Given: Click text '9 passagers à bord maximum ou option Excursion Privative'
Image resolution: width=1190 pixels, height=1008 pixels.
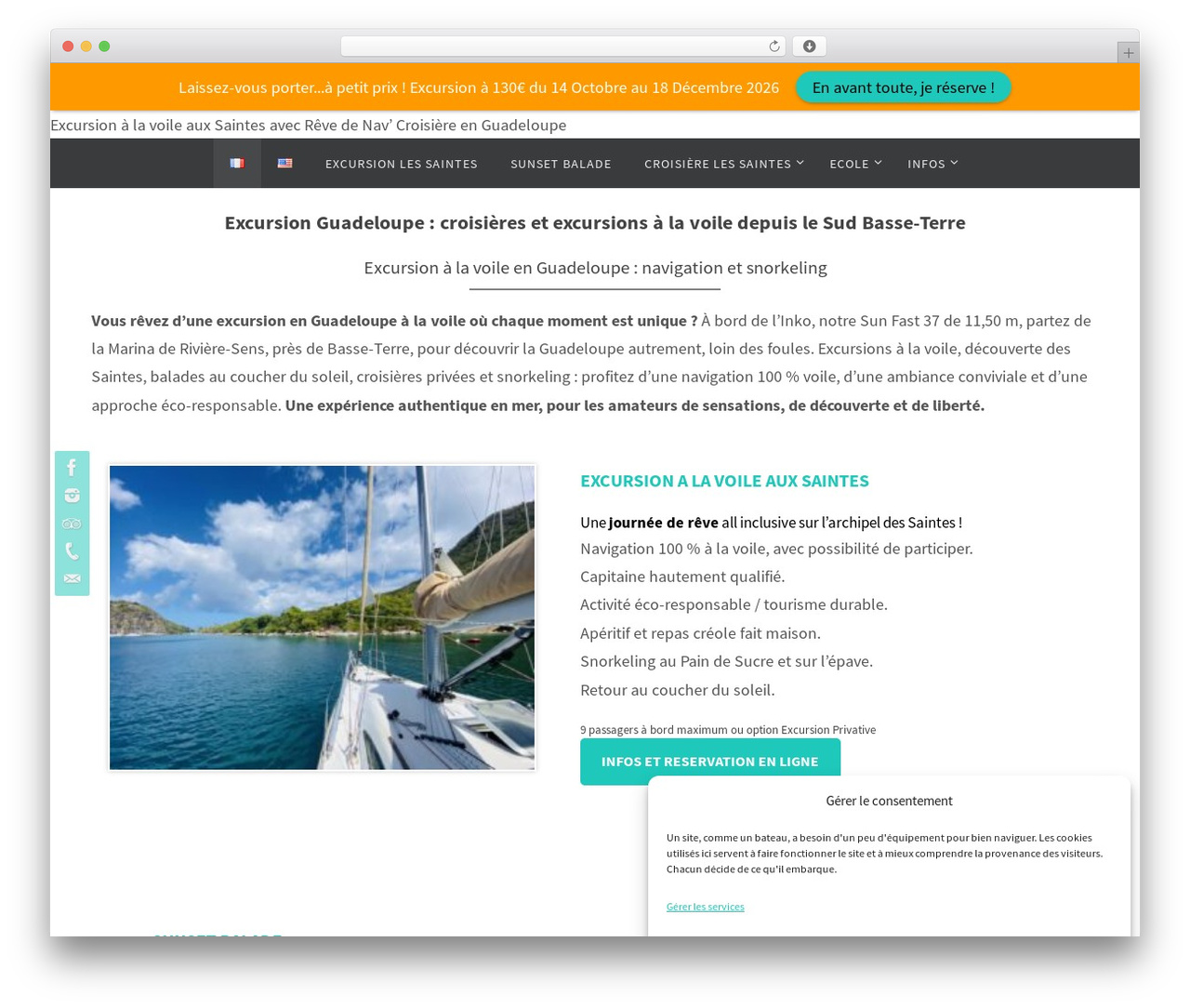Looking at the screenshot, I should pyautogui.click(x=728, y=730).
